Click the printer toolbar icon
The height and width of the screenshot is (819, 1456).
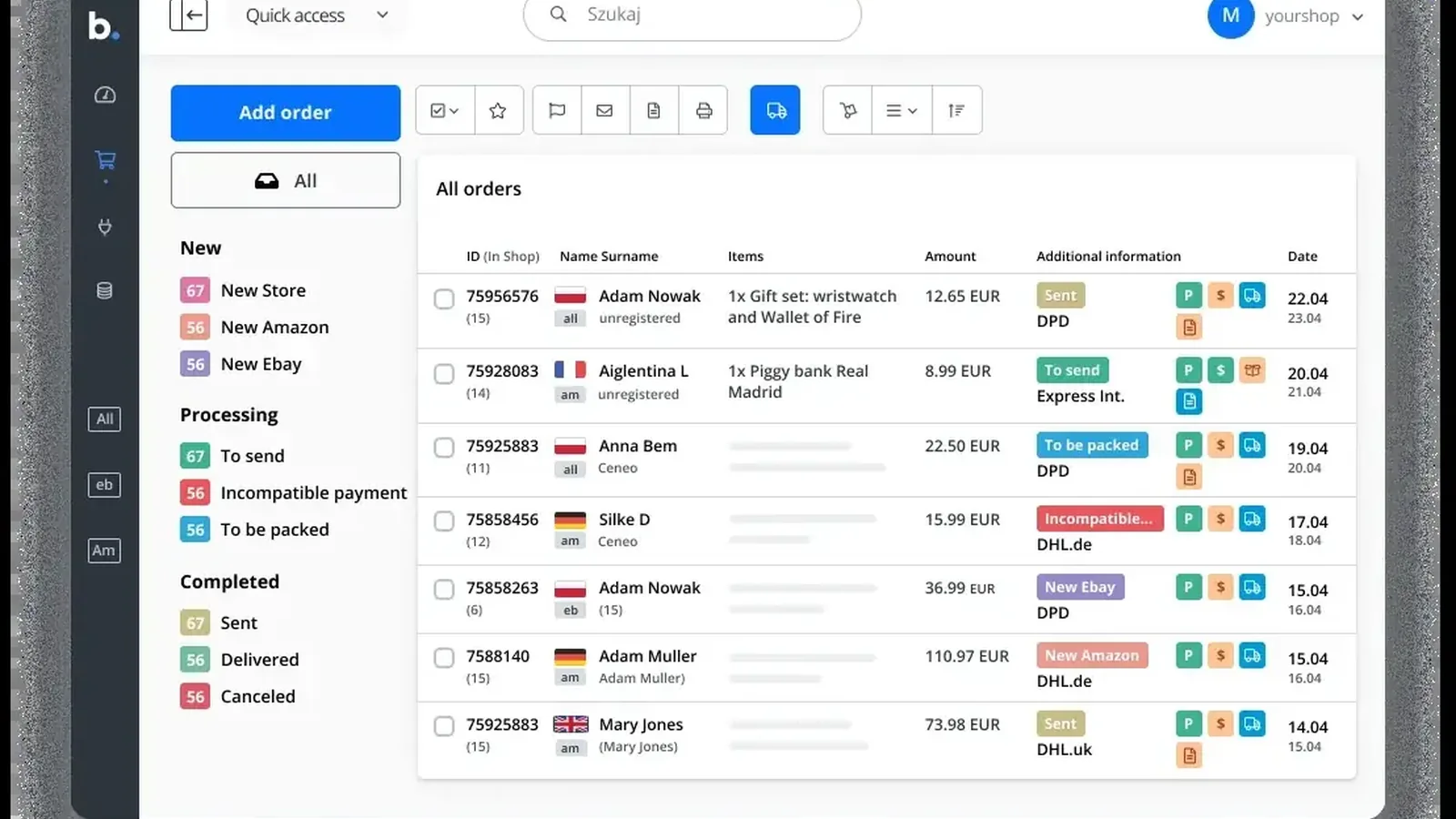click(703, 110)
